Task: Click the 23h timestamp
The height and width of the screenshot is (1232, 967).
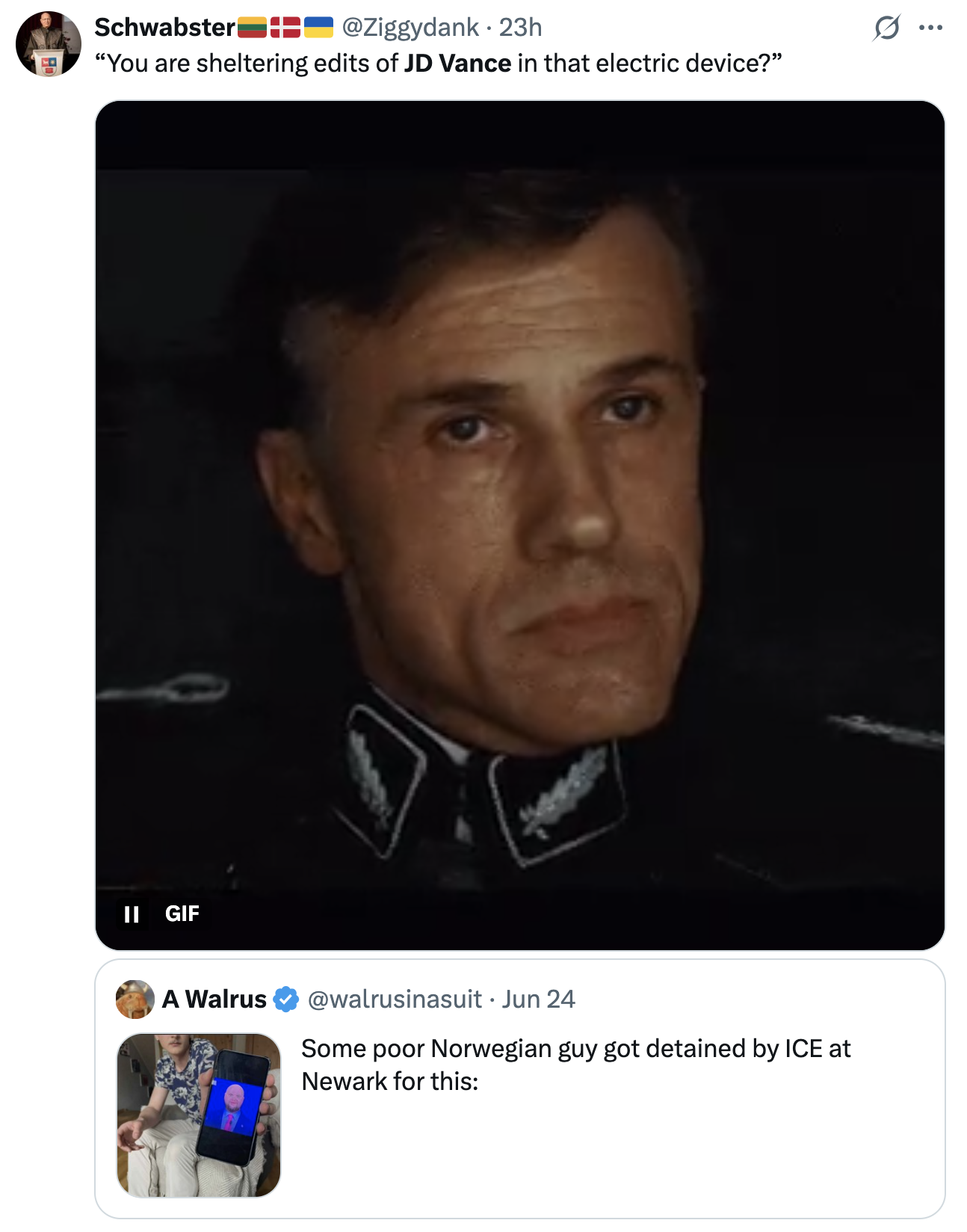Action: click(520, 28)
